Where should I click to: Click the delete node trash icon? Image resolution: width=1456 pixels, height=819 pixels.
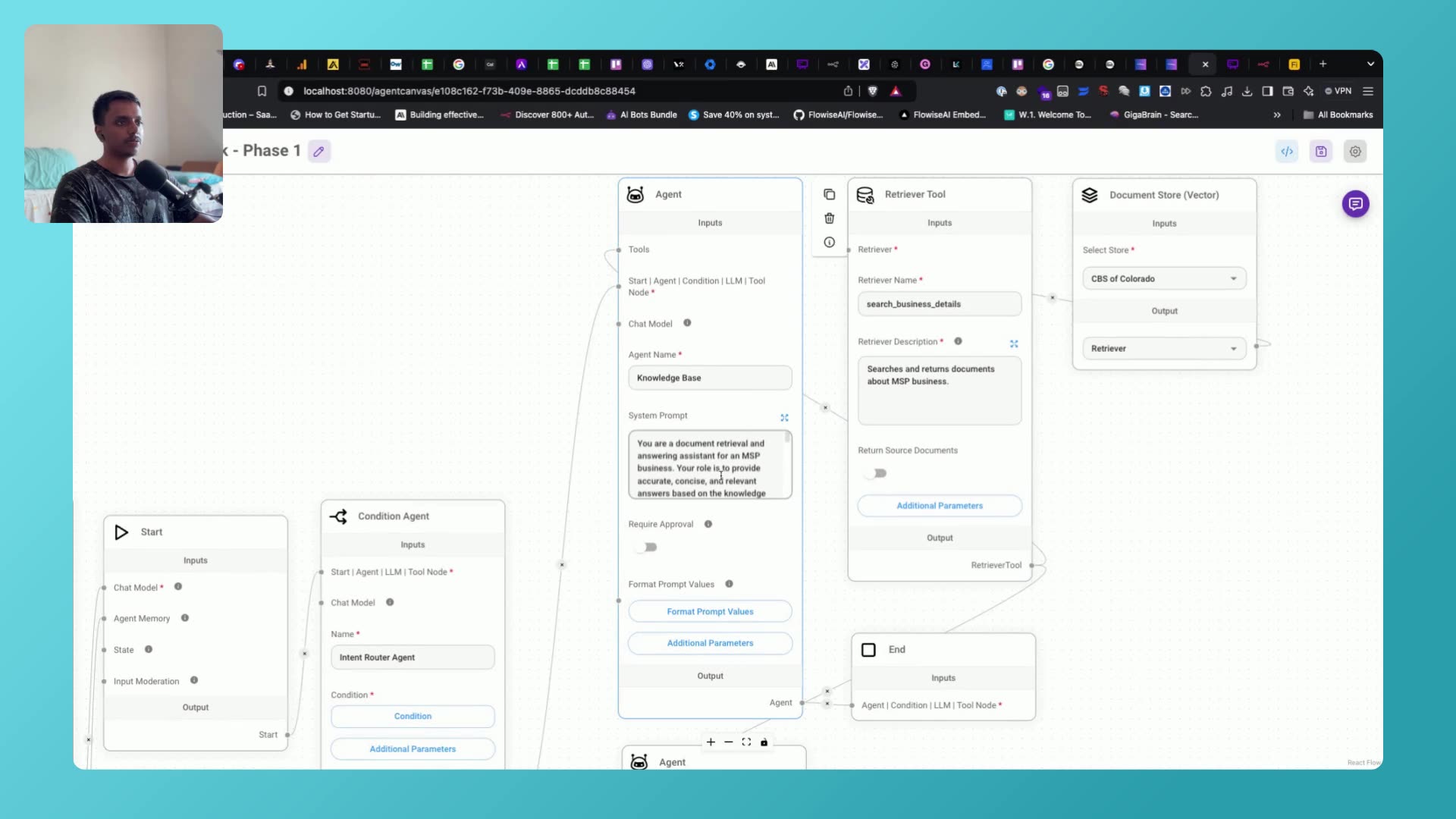pyautogui.click(x=829, y=218)
